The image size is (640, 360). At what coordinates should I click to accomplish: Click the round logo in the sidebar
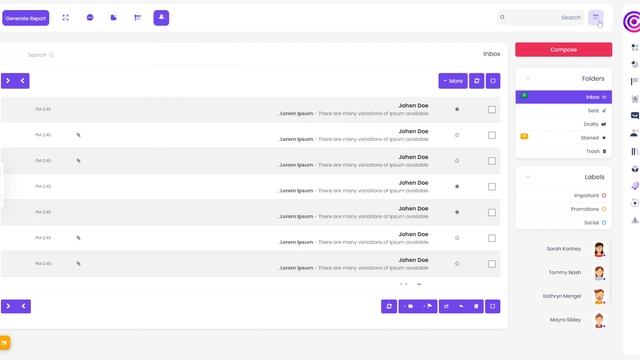[632, 22]
